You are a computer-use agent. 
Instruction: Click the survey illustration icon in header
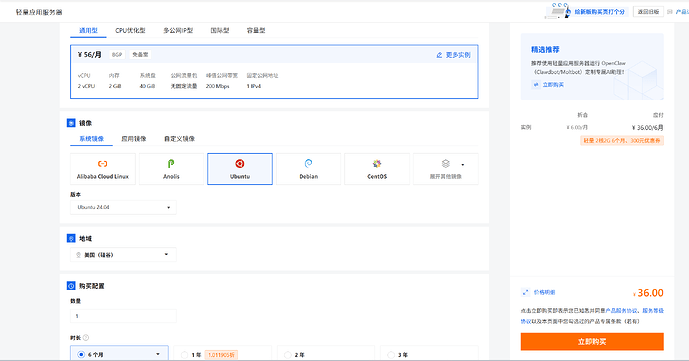click(x=558, y=11)
